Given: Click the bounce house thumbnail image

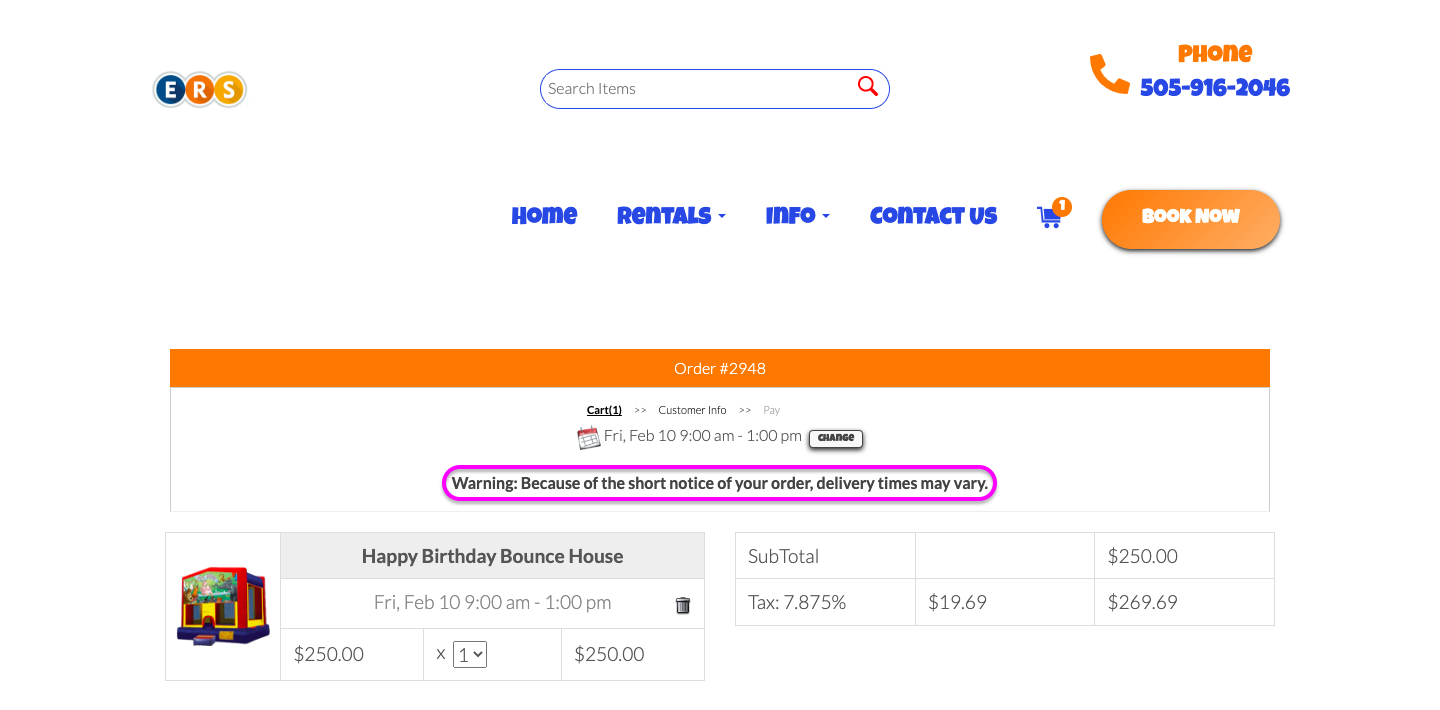Looking at the screenshot, I should pyautogui.click(x=223, y=606).
